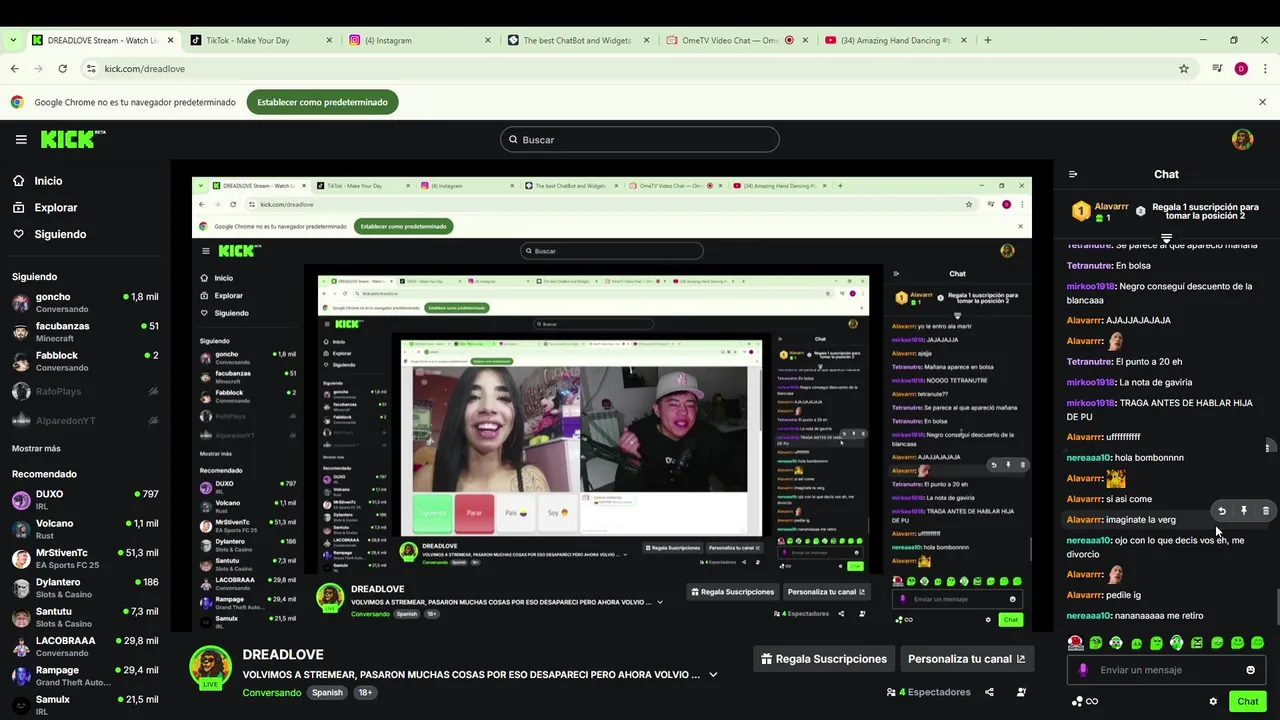Open the user profile avatar menu
Screen dimensions: 1280x720
tap(1242, 140)
